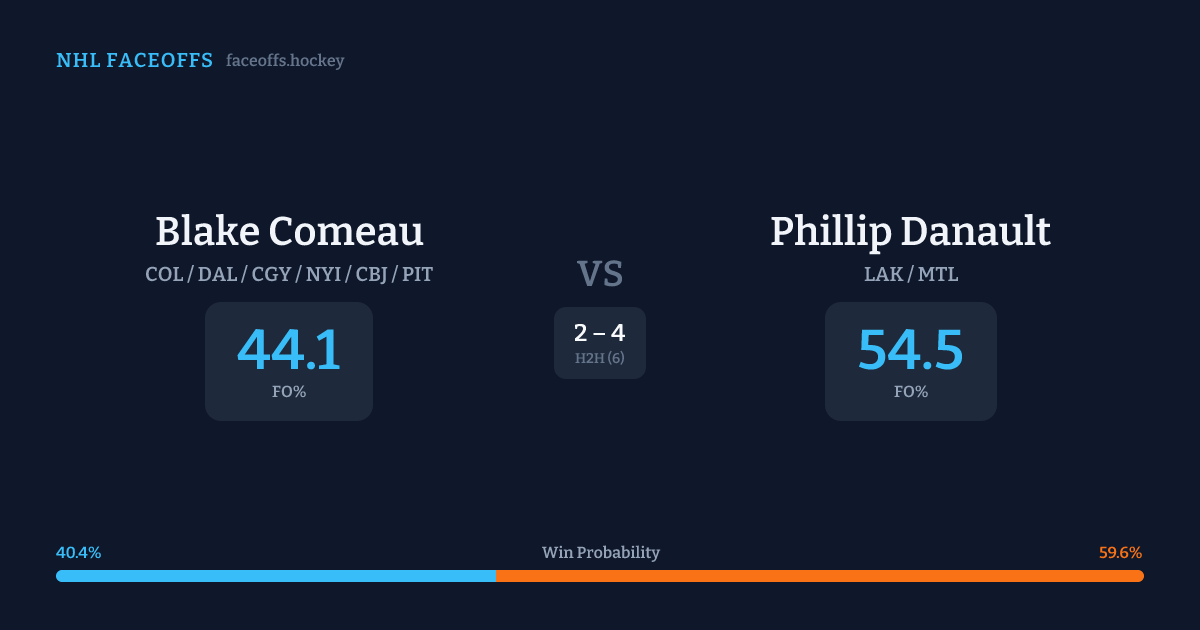Click the FO% label under 54.5
Image resolution: width=1200 pixels, height=630 pixels.
(910, 392)
